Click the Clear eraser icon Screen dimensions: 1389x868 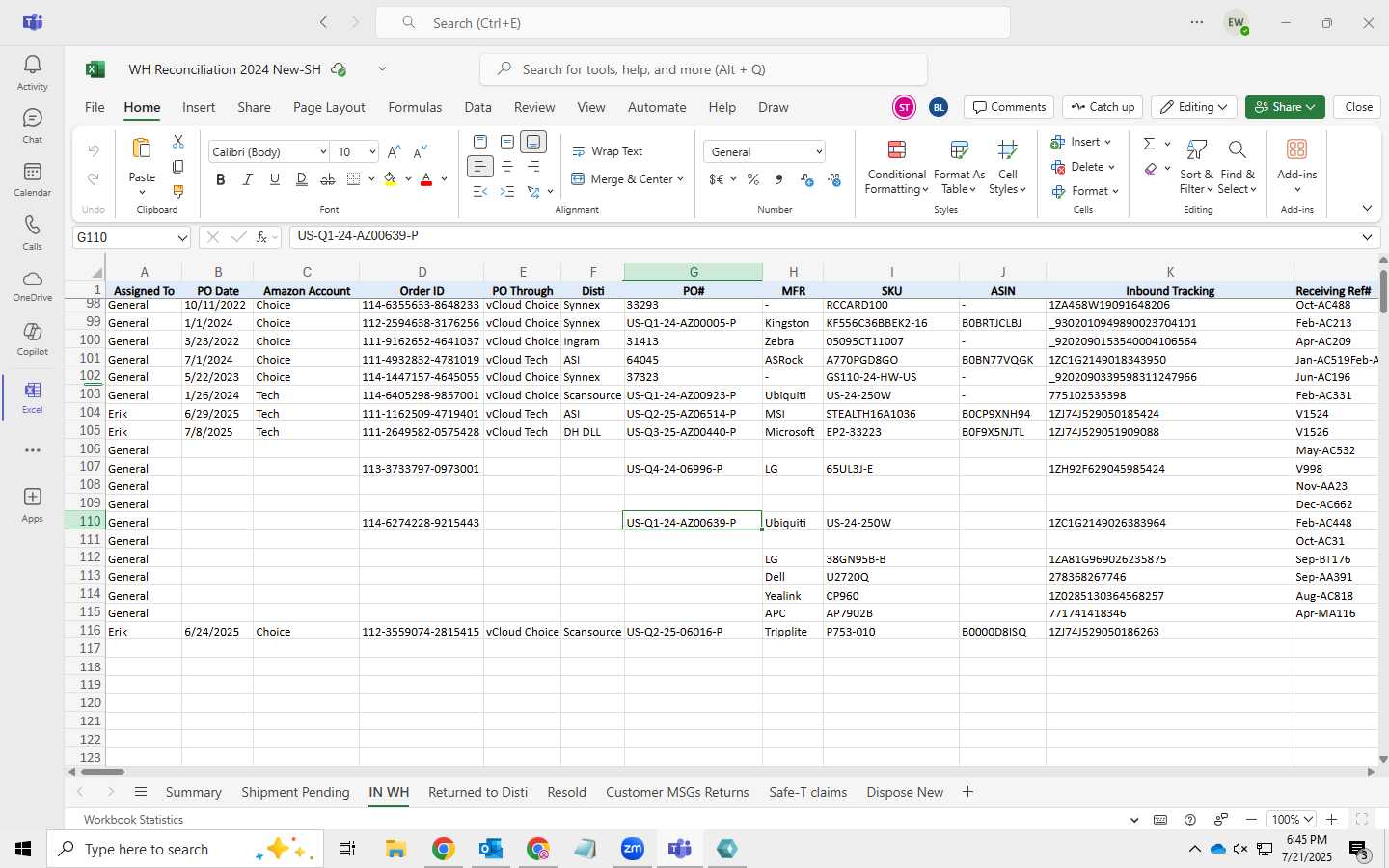tap(1151, 169)
